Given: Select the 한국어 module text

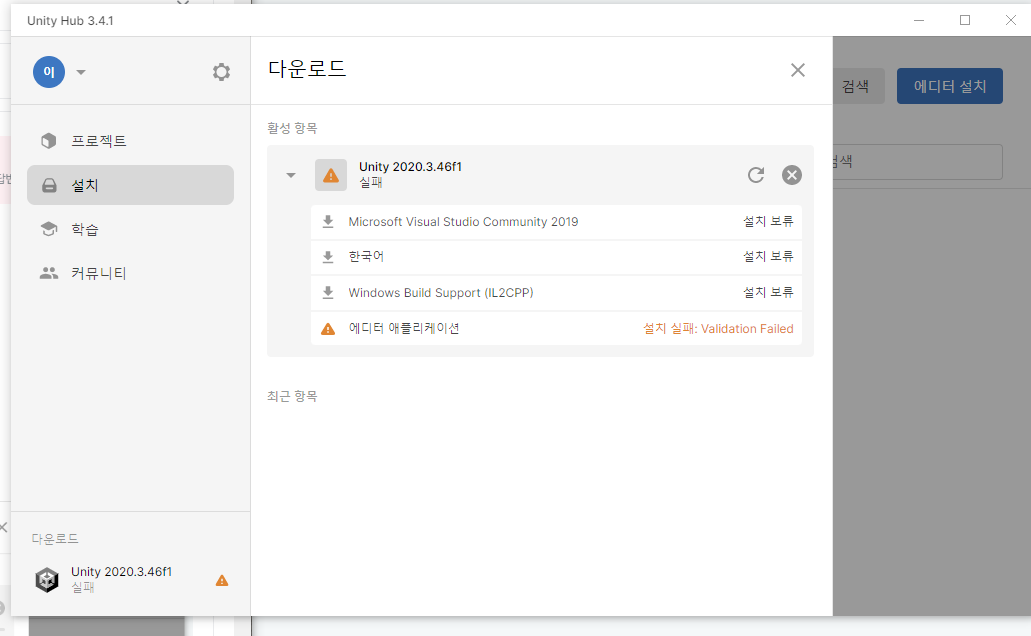Looking at the screenshot, I should click(366, 257).
